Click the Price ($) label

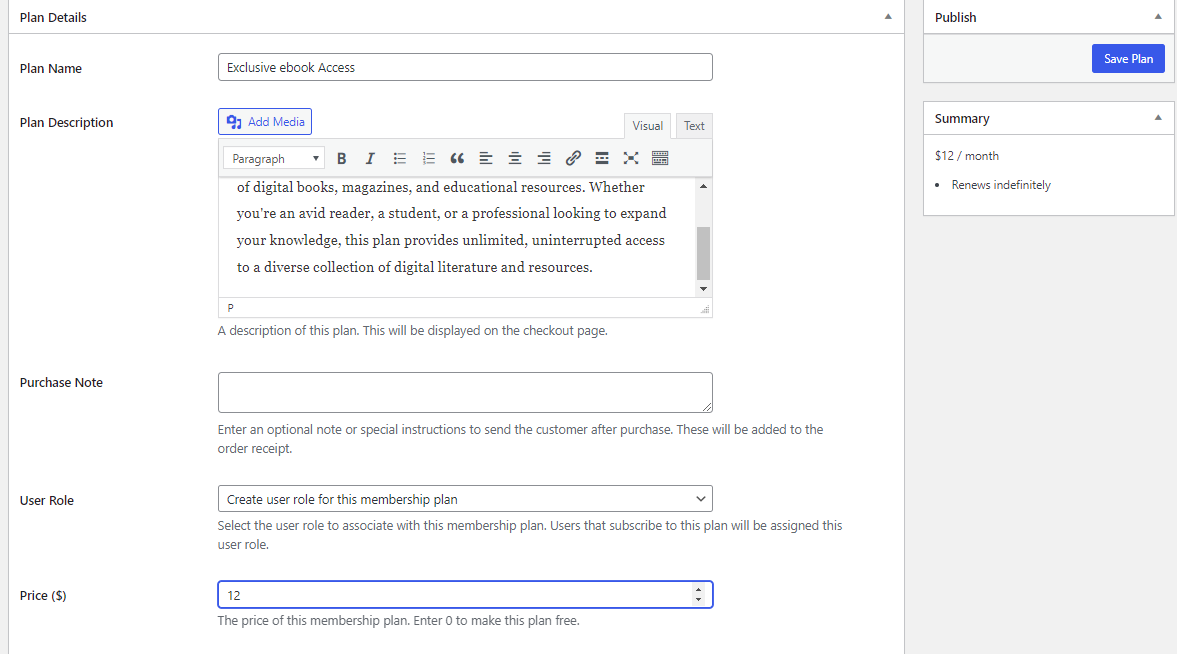(x=43, y=595)
